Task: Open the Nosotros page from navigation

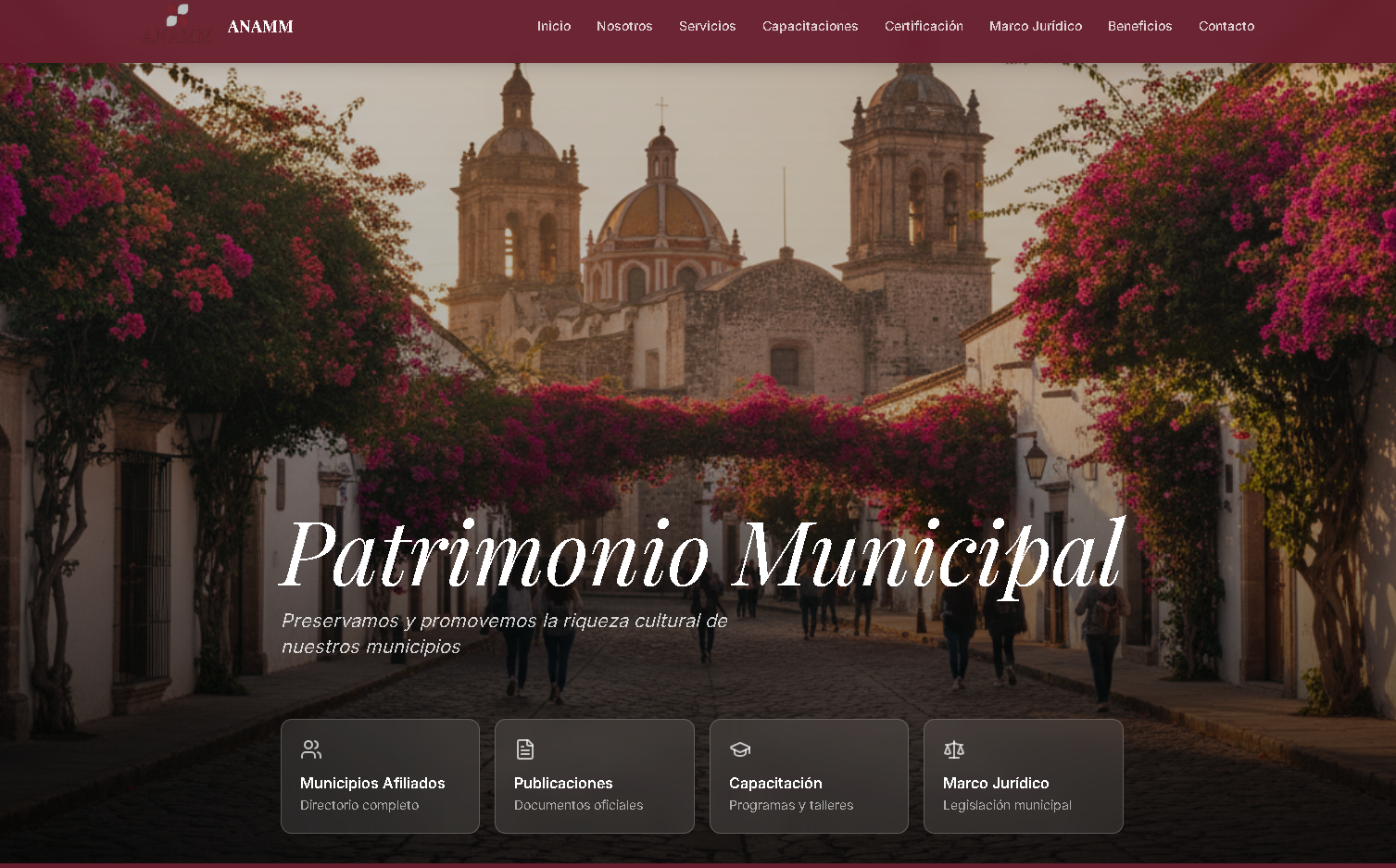Action: [x=624, y=26]
